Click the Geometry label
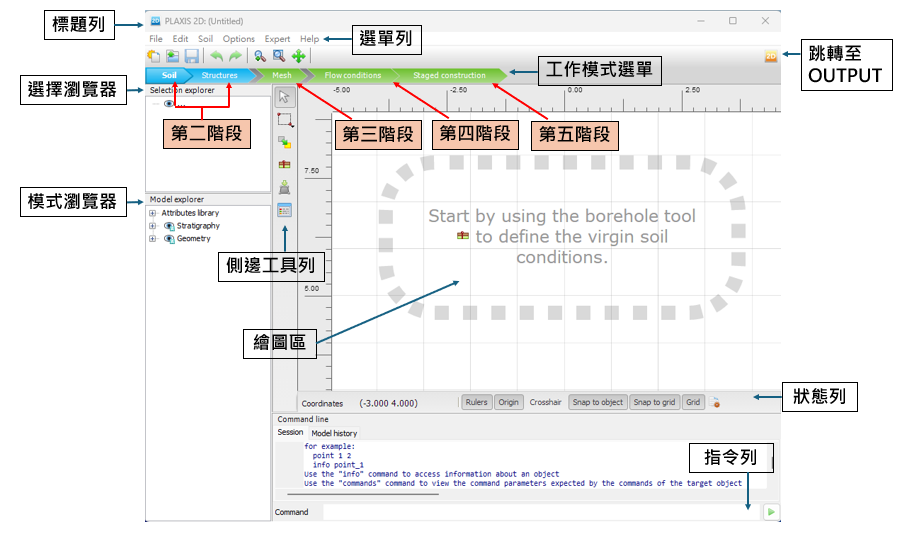 click(x=194, y=239)
